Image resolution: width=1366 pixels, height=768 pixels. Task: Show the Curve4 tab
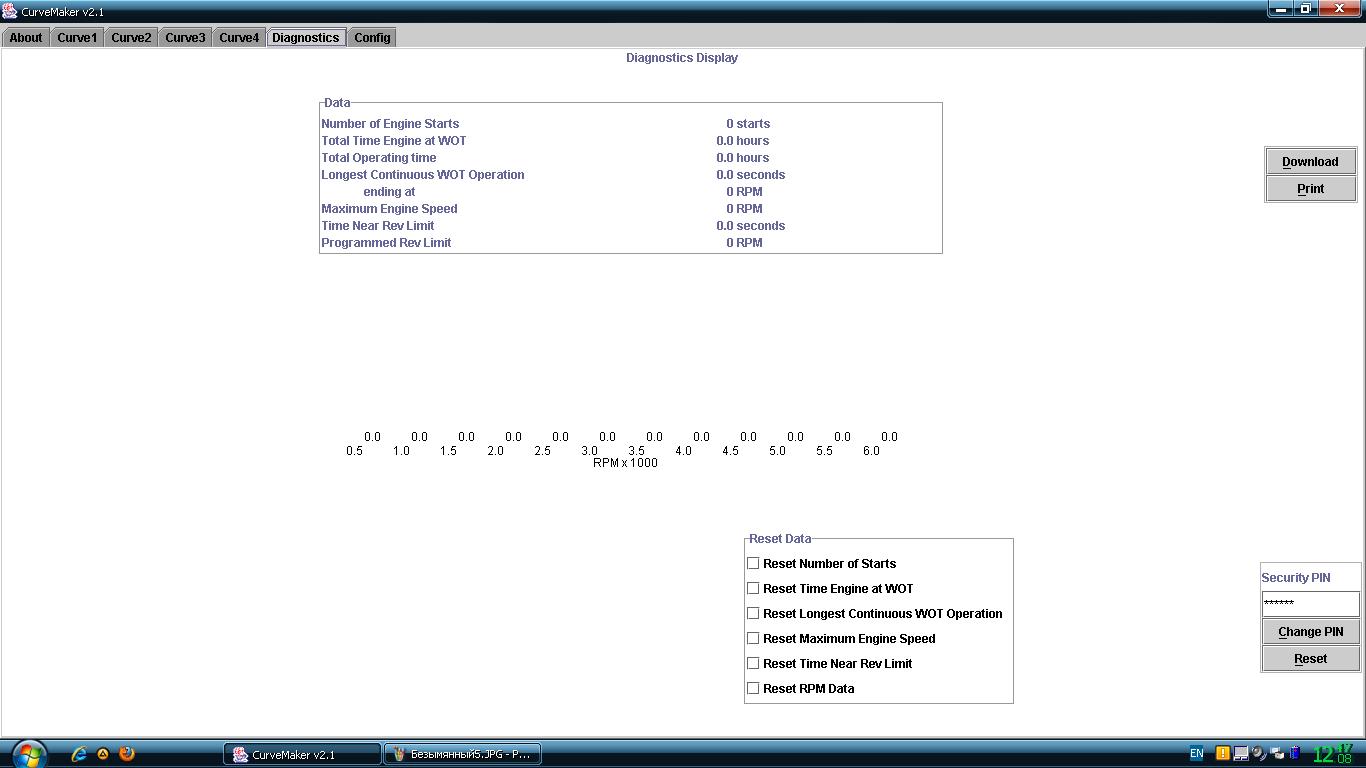coord(239,38)
